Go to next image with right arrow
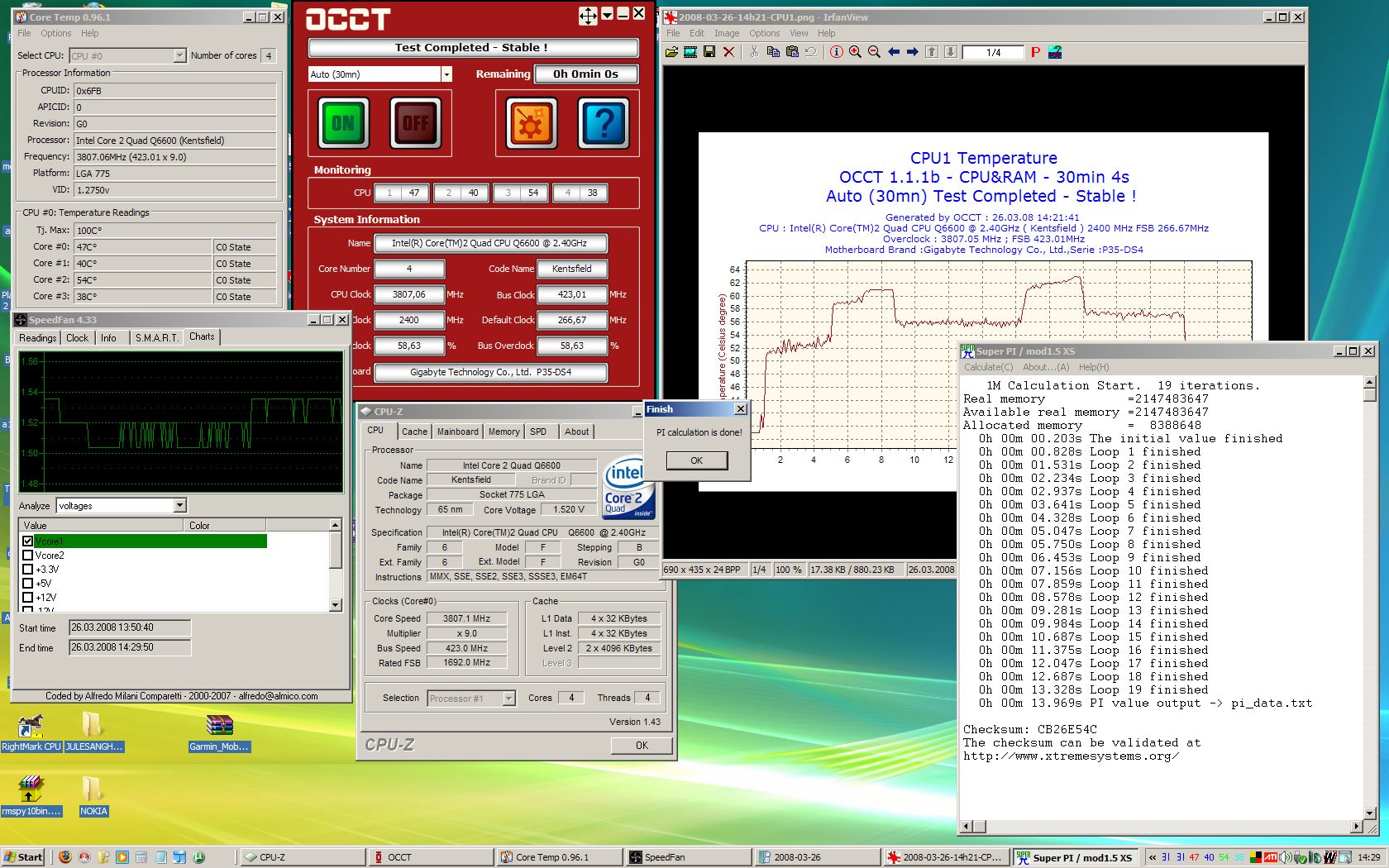 tap(913, 52)
